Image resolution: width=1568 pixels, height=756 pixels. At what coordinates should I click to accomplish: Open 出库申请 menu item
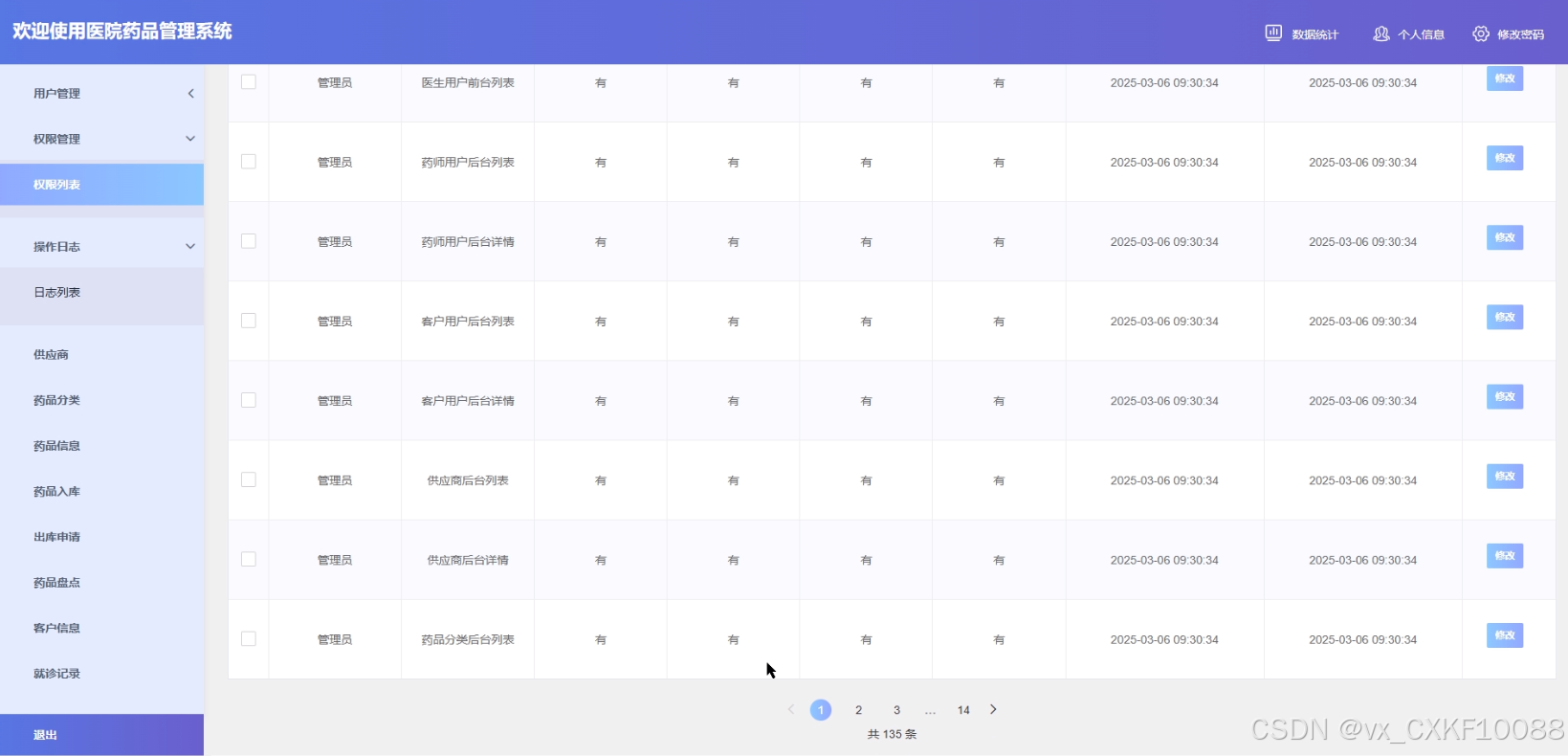click(101, 537)
